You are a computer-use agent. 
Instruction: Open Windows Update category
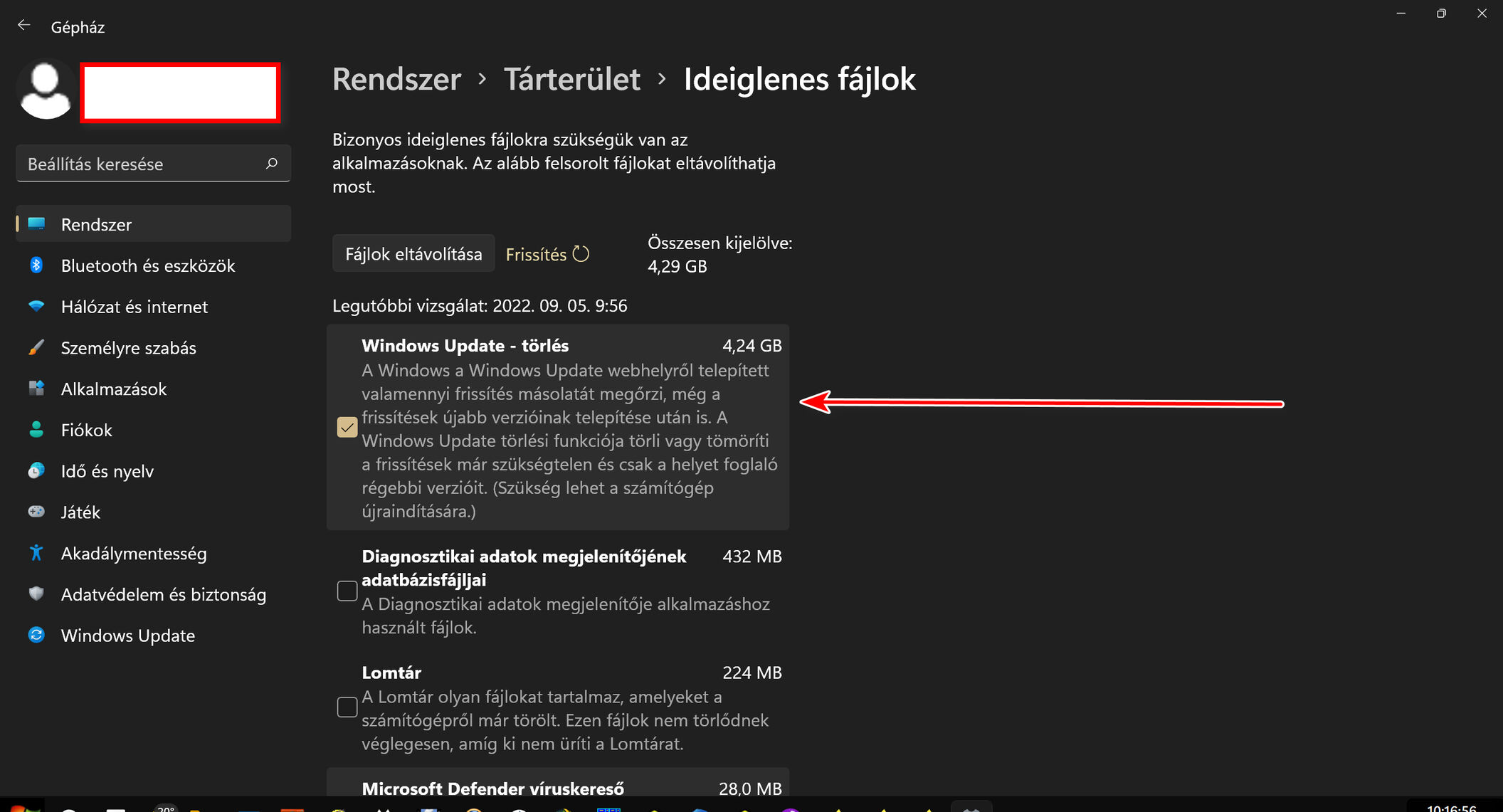click(154, 636)
